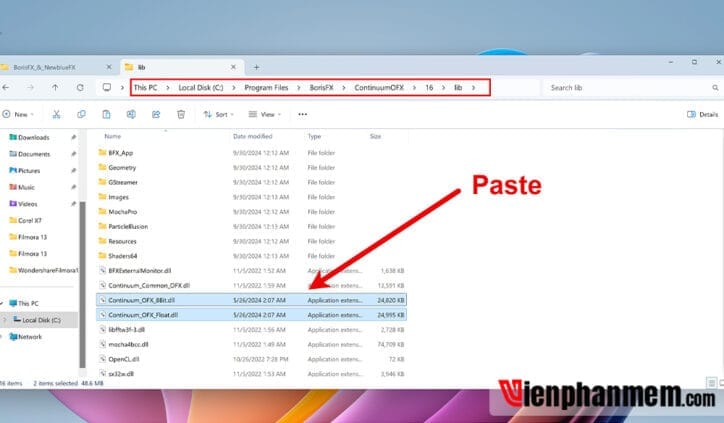Select the Continuum_Common_OFX.dll file

click(149, 285)
